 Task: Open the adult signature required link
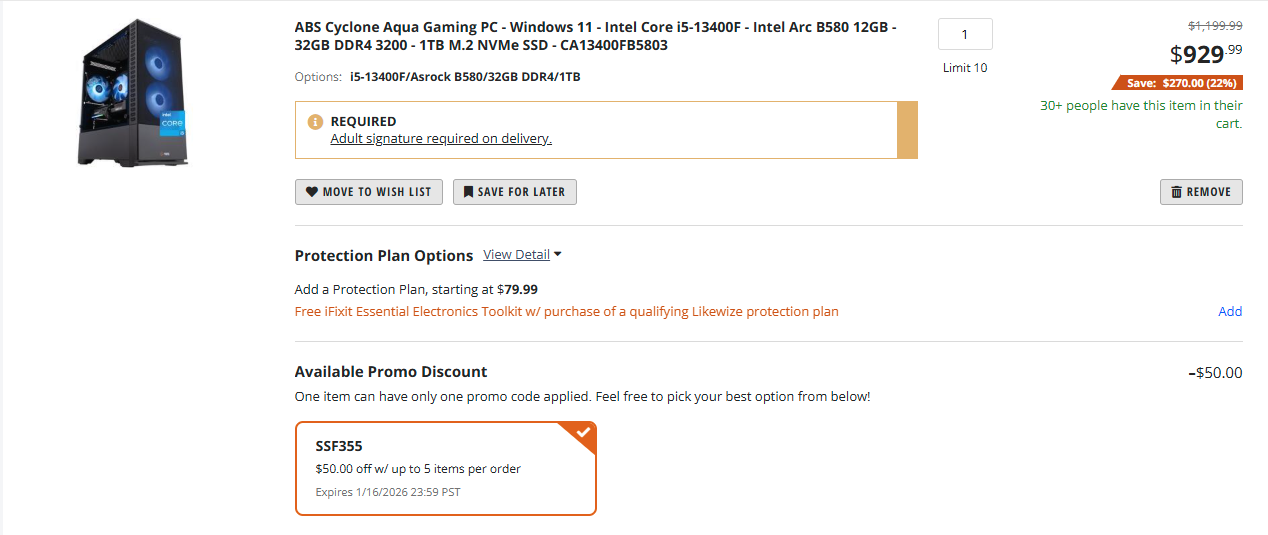pyautogui.click(x=441, y=139)
